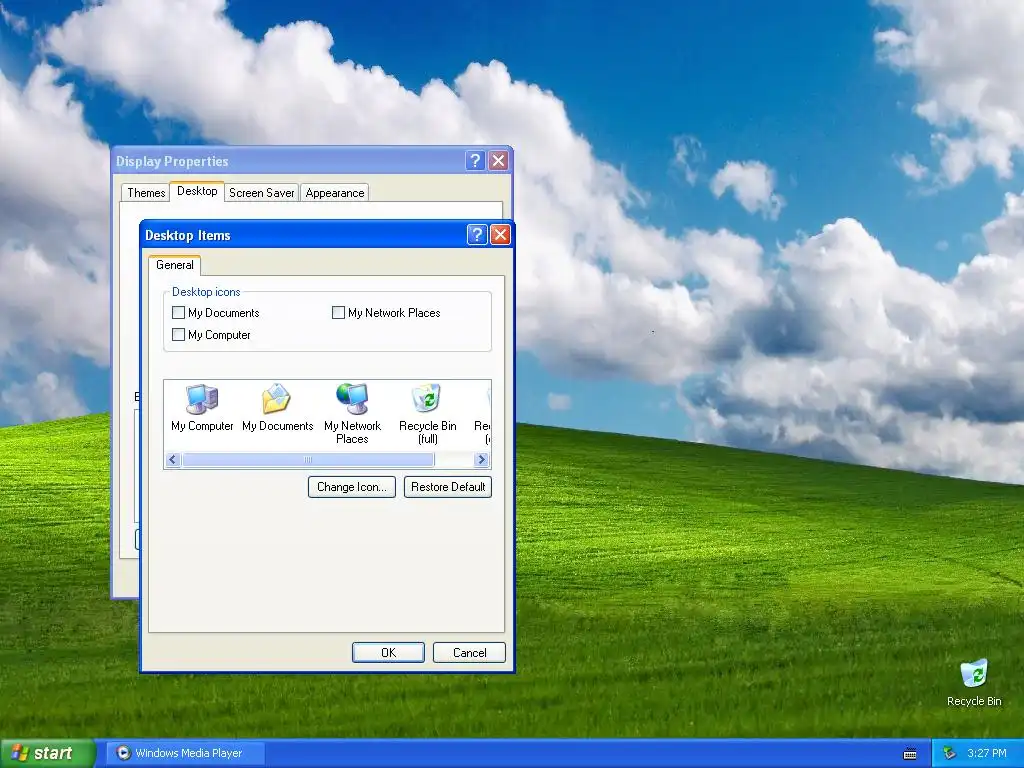Click the icon list's left scroll arrow
Viewport: 1024px width, 768px height.
(173, 460)
